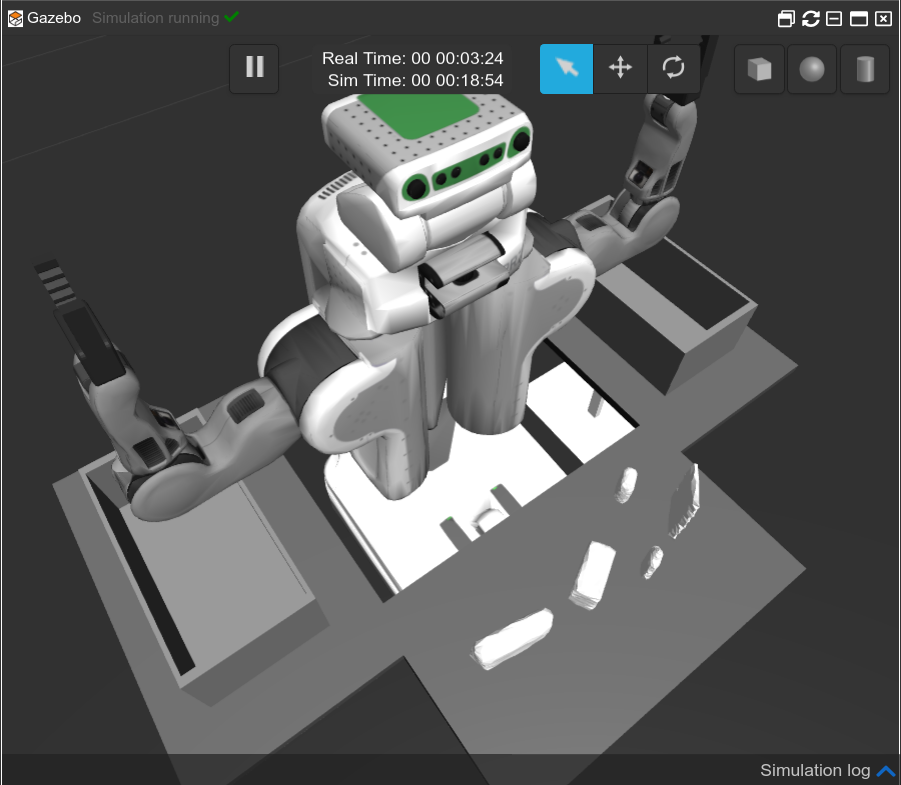Select the arrow selection mode tool

point(567,68)
